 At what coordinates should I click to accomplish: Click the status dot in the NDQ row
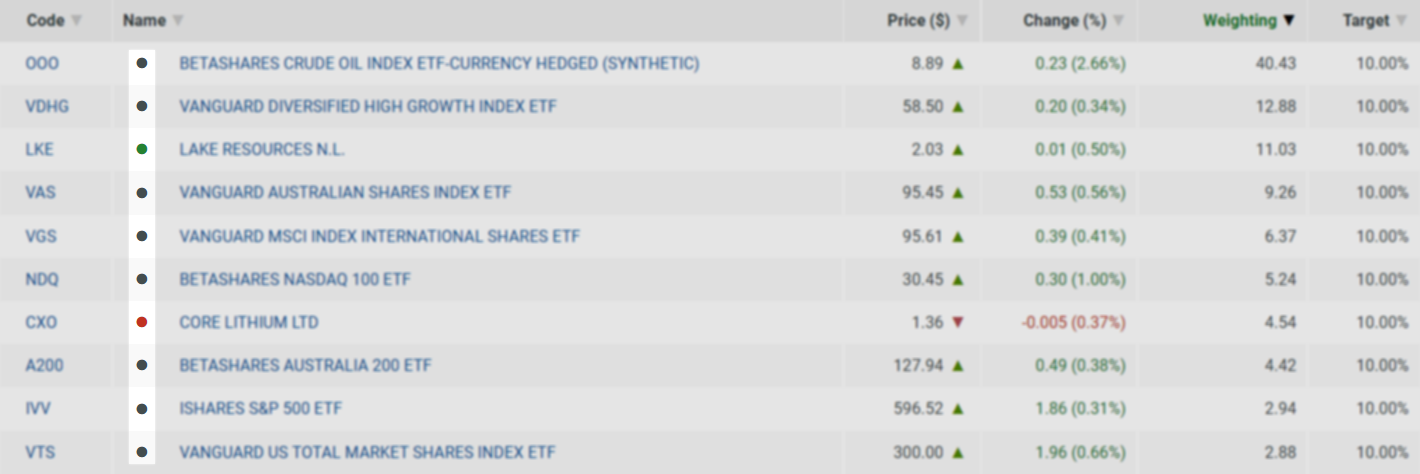click(142, 279)
